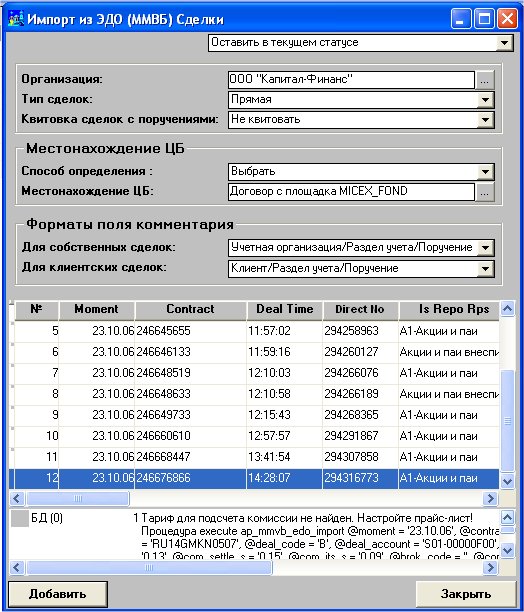This screenshot has height=612, width=524.
Task: Click the table's horizontal scroll left arrow
Action: point(17,498)
